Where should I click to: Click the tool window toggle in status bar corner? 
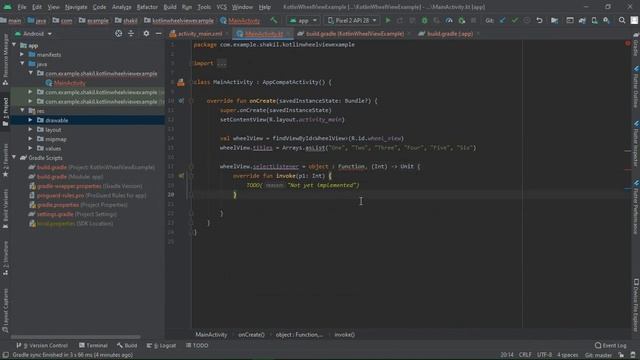tap(6, 355)
